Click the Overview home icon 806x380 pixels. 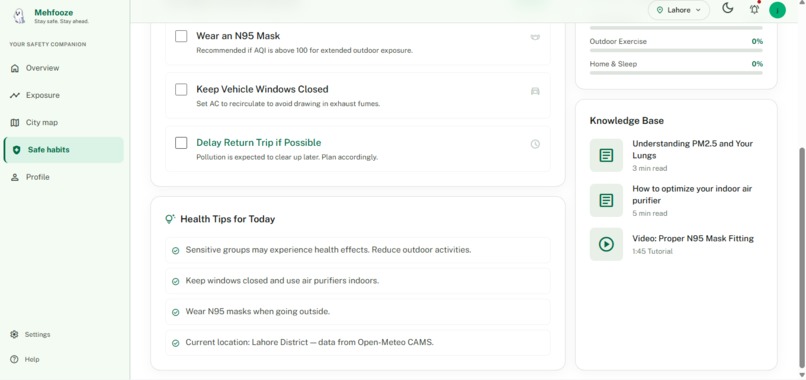point(15,68)
